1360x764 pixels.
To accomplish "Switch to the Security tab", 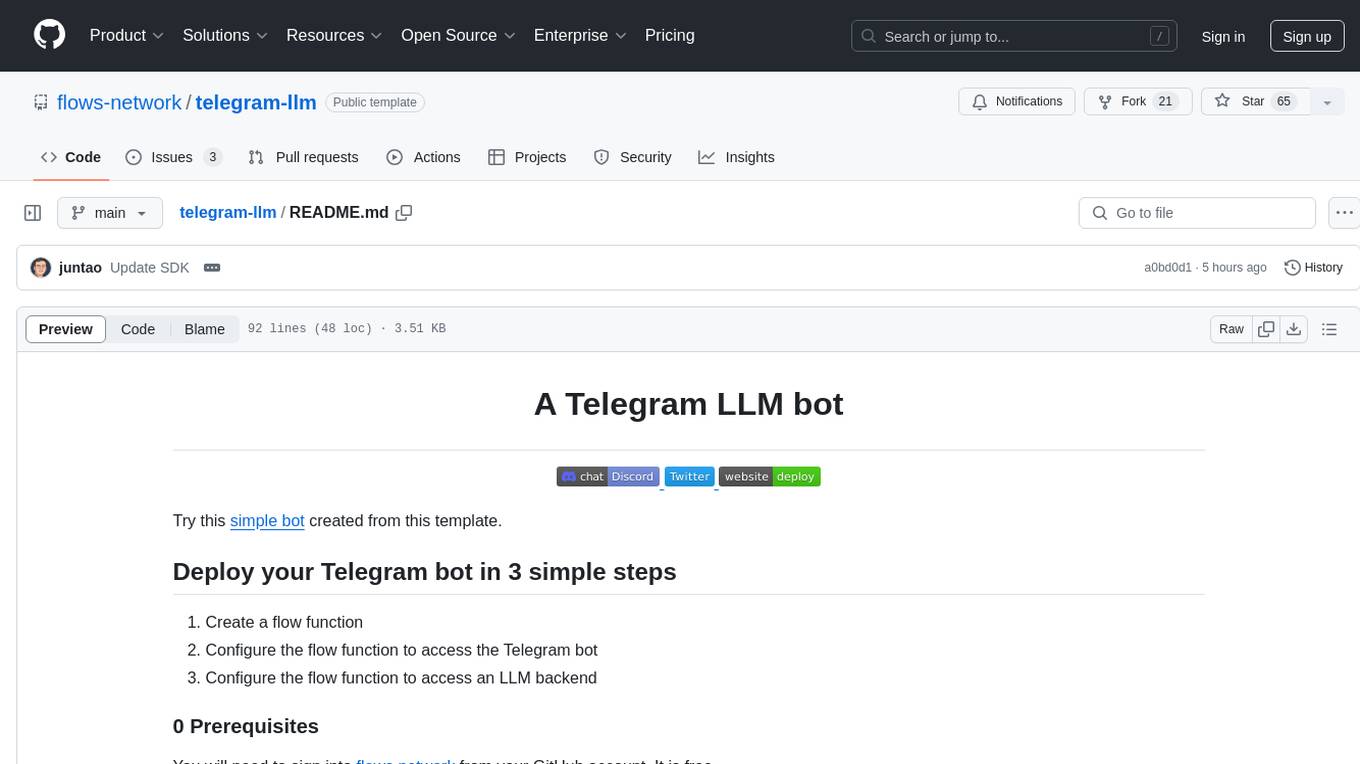I will pos(632,157).
